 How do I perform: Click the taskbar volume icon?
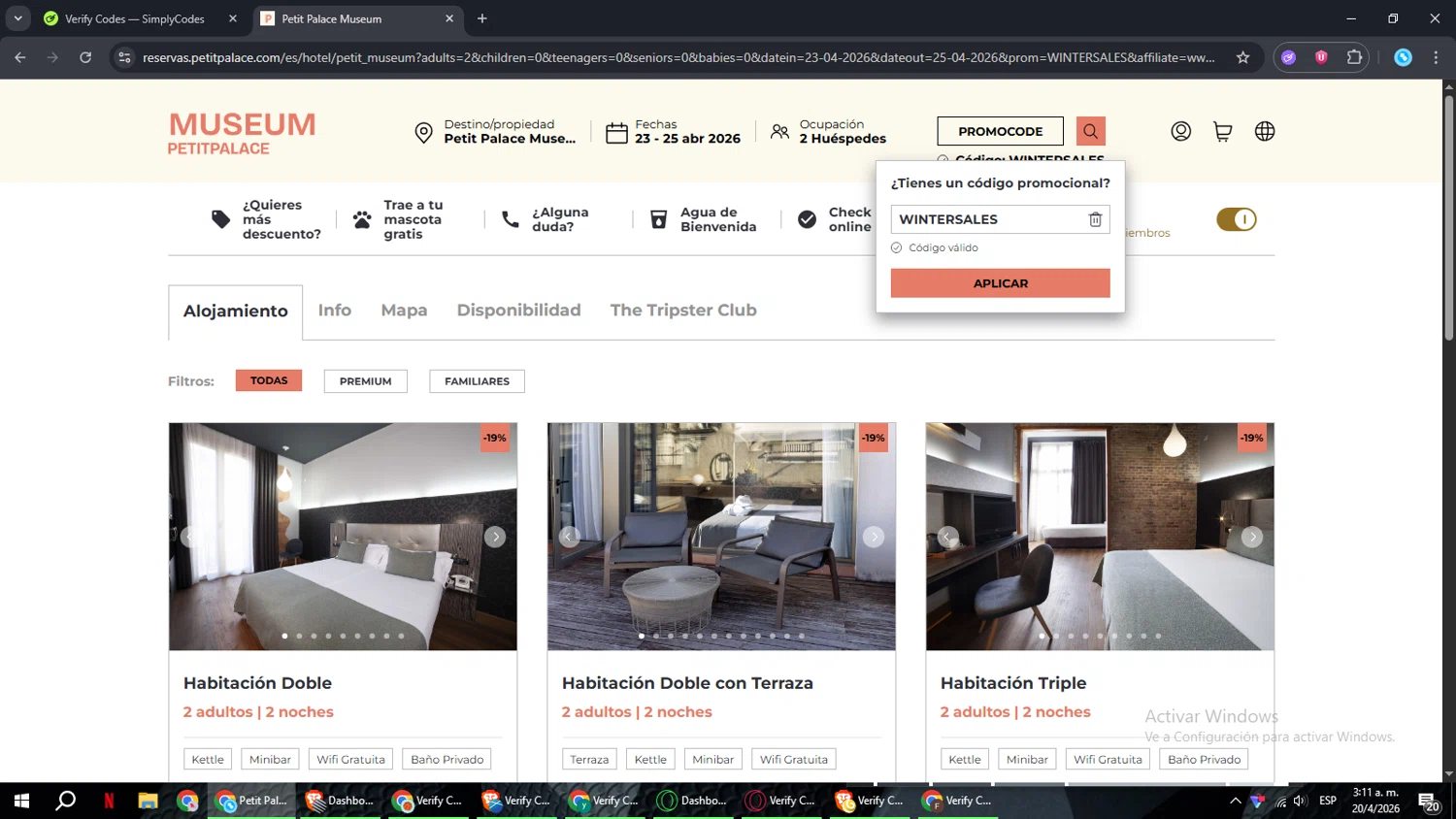[x=1300, y=801]
